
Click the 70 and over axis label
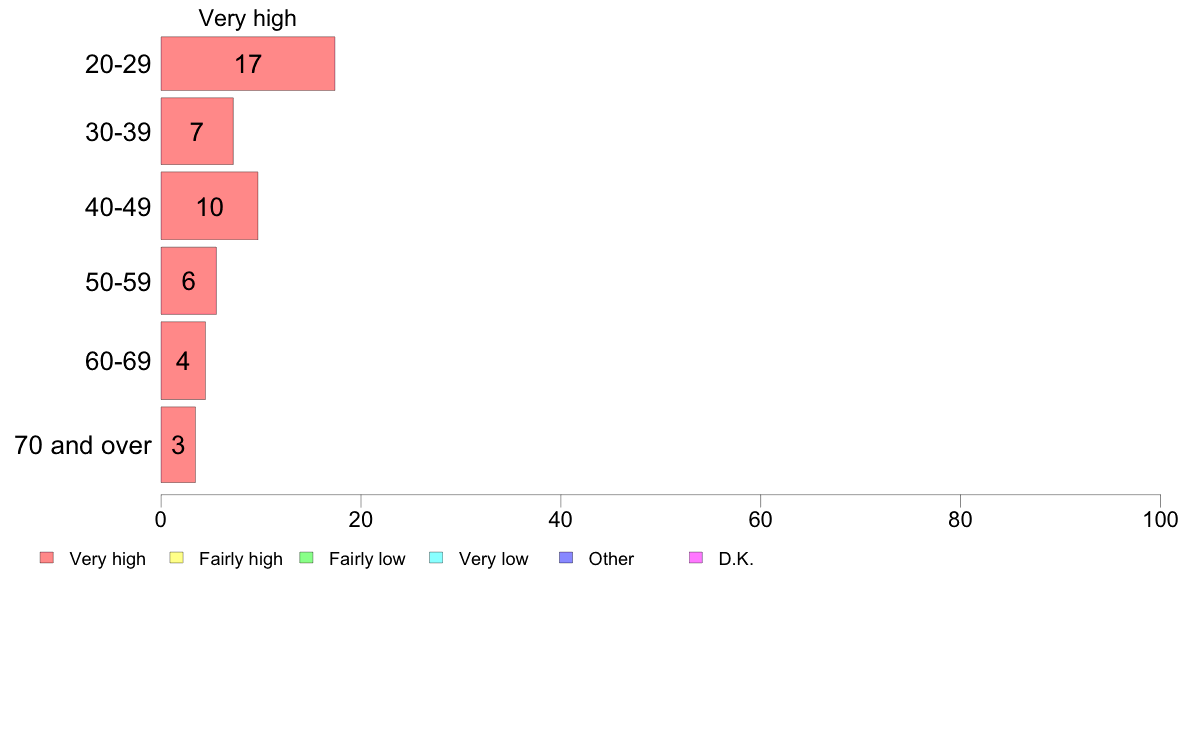pyautogui.click(x=83, y=445)
